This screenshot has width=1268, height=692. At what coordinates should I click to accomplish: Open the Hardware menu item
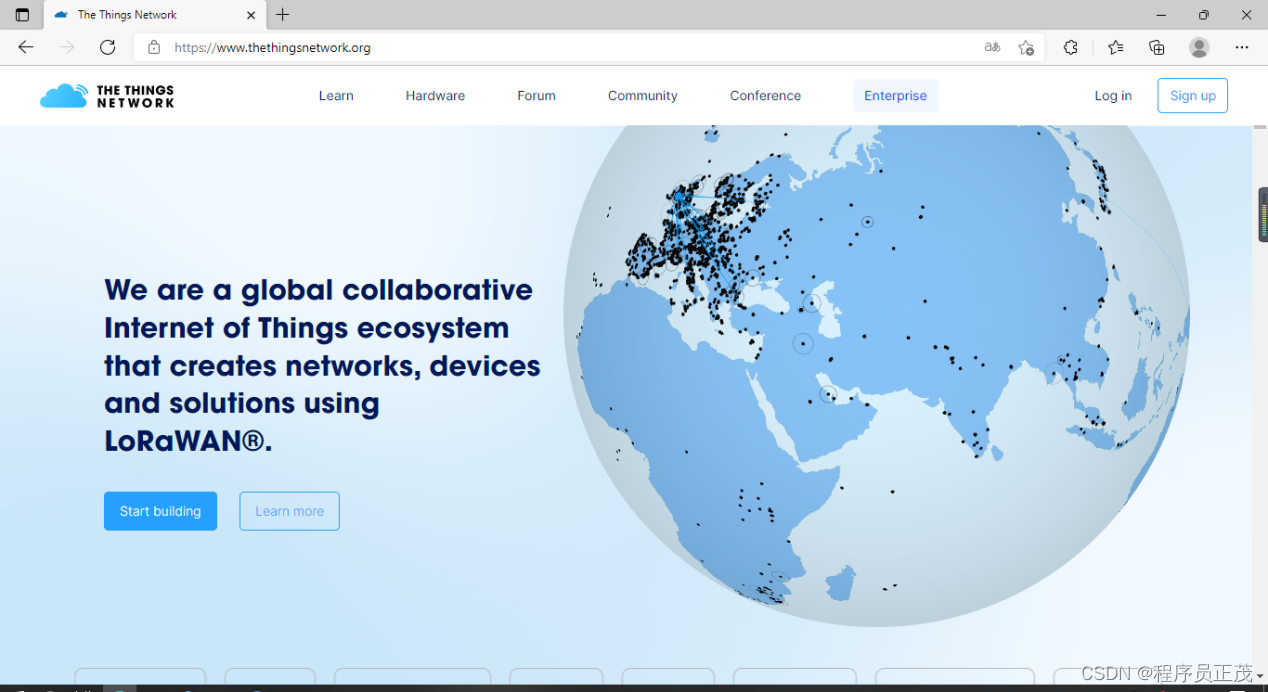pyautogui.click(x=435, y=96)
